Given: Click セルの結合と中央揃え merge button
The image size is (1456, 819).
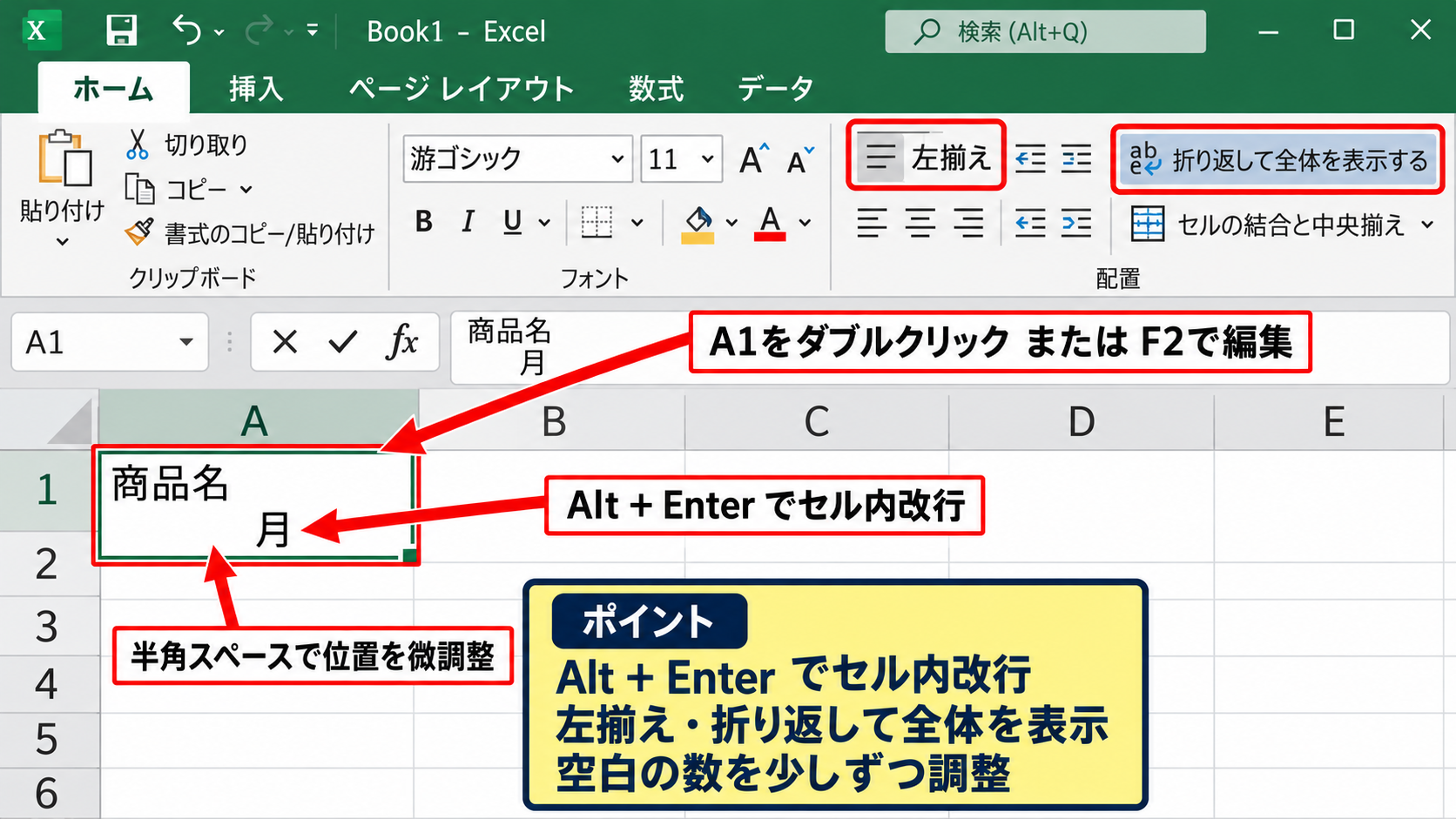Looking at the screenshot, I should tap(1267, 225).
